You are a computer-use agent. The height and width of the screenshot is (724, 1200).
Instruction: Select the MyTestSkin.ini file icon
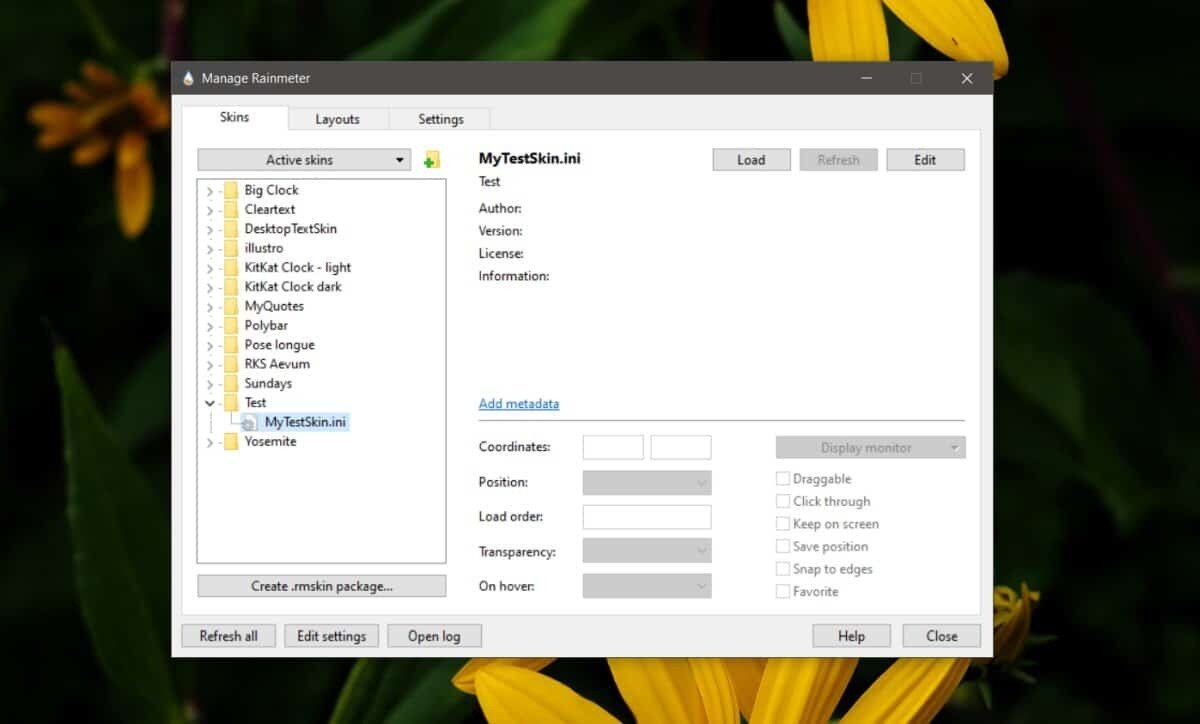(248, 423)
